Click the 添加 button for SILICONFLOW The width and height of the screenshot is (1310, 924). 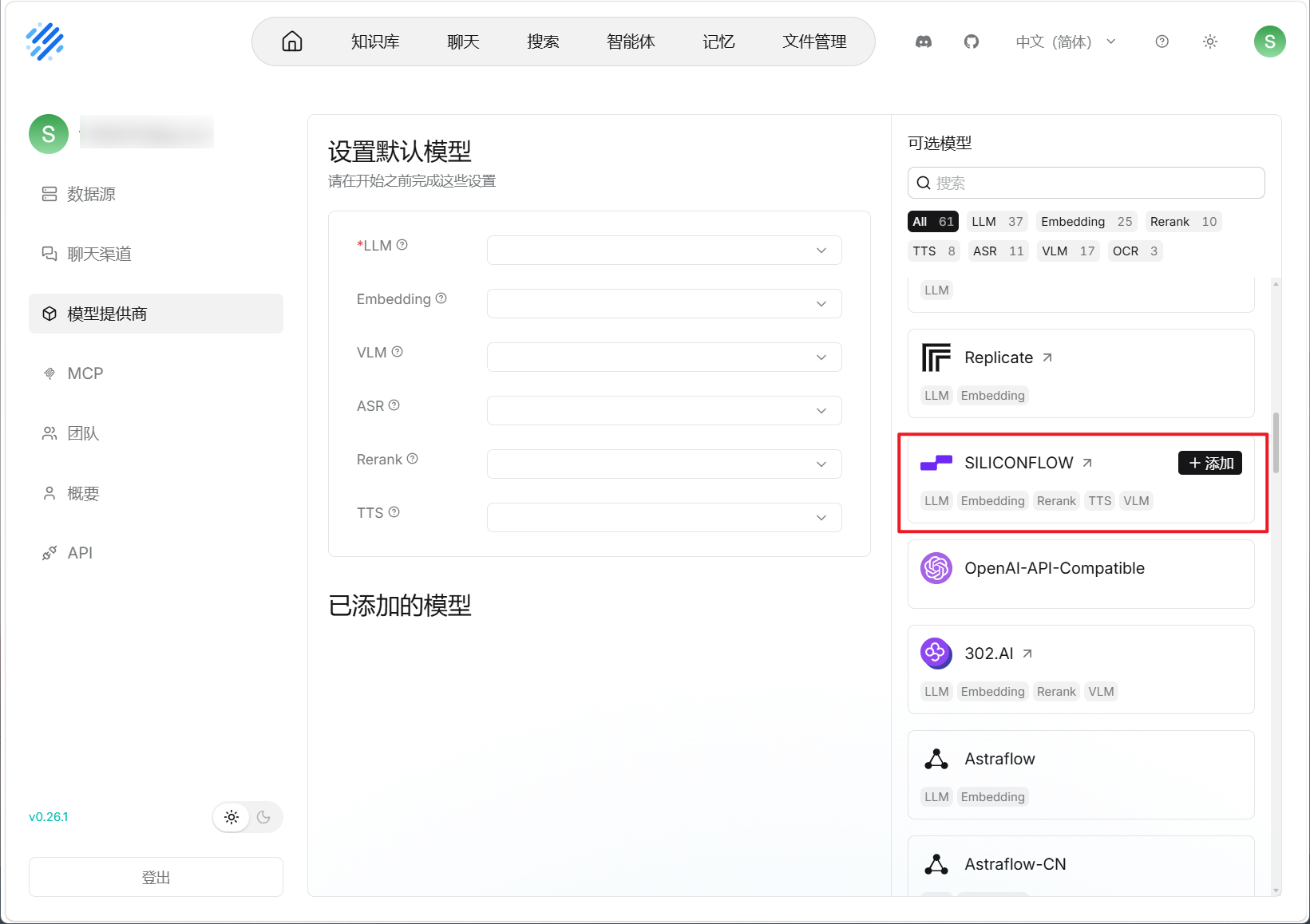click(1210, 463)
